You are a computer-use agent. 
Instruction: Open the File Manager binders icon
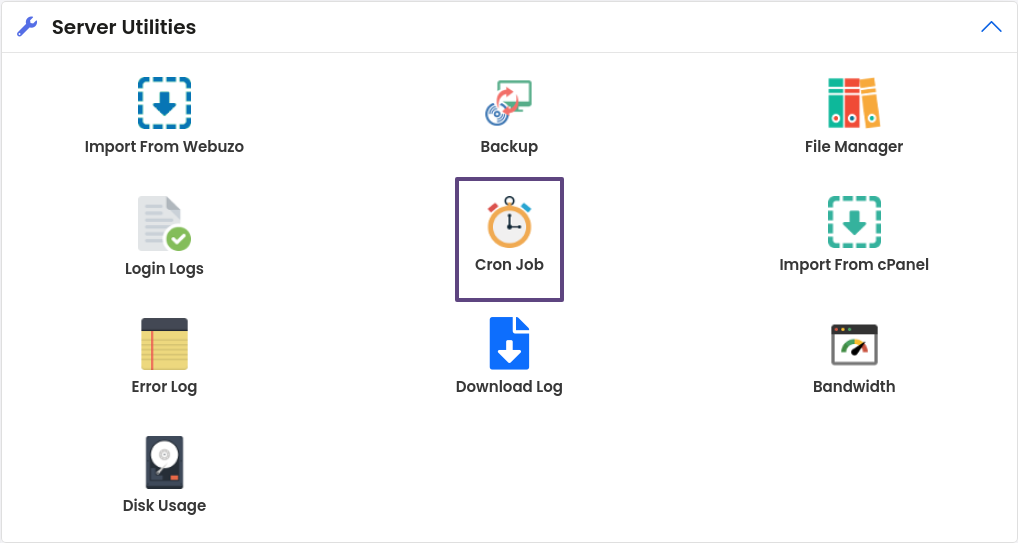coord(853,103)
